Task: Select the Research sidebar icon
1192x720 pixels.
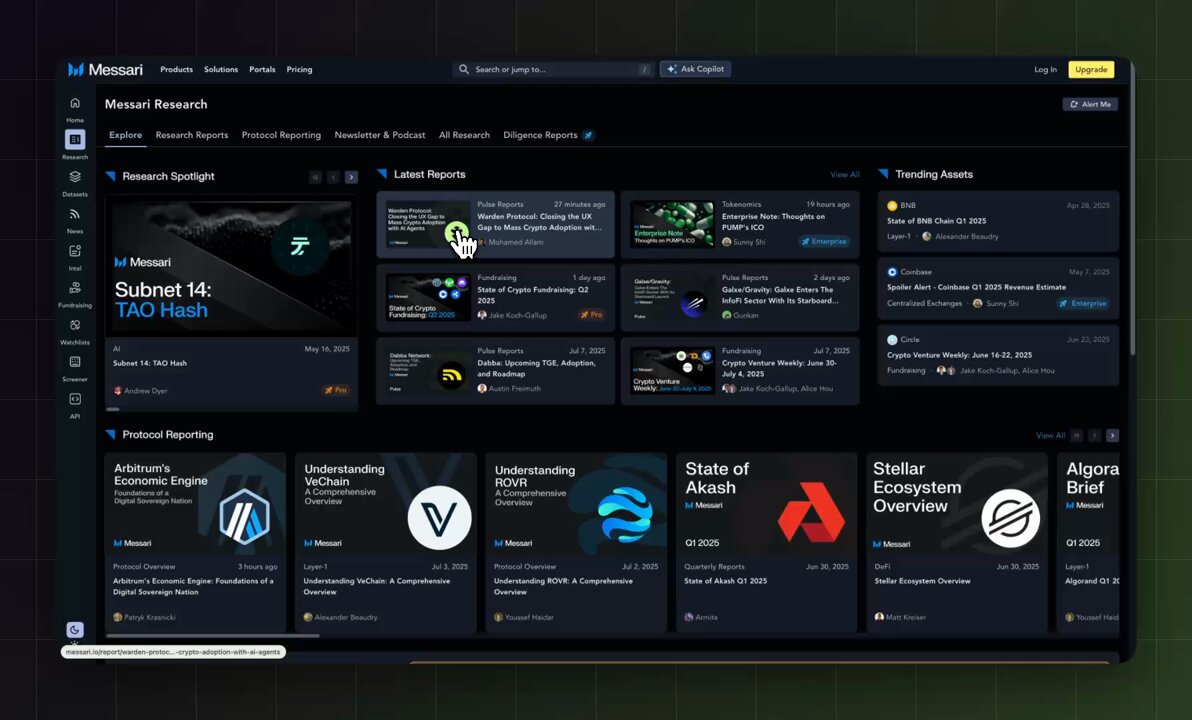Action: [x=74, y=139]
